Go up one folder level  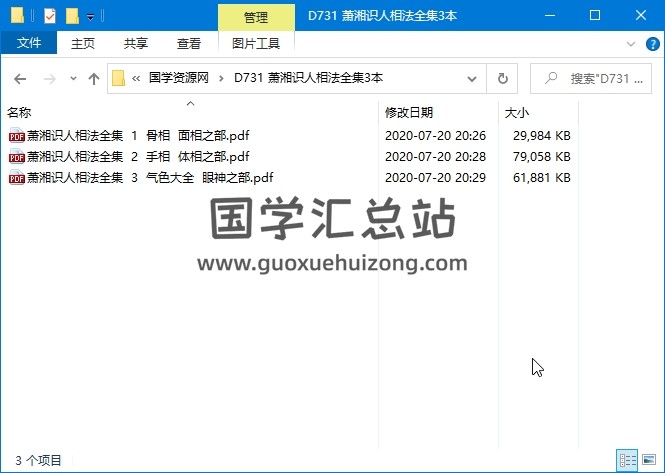pyautogui.click(x=94, y=78)
